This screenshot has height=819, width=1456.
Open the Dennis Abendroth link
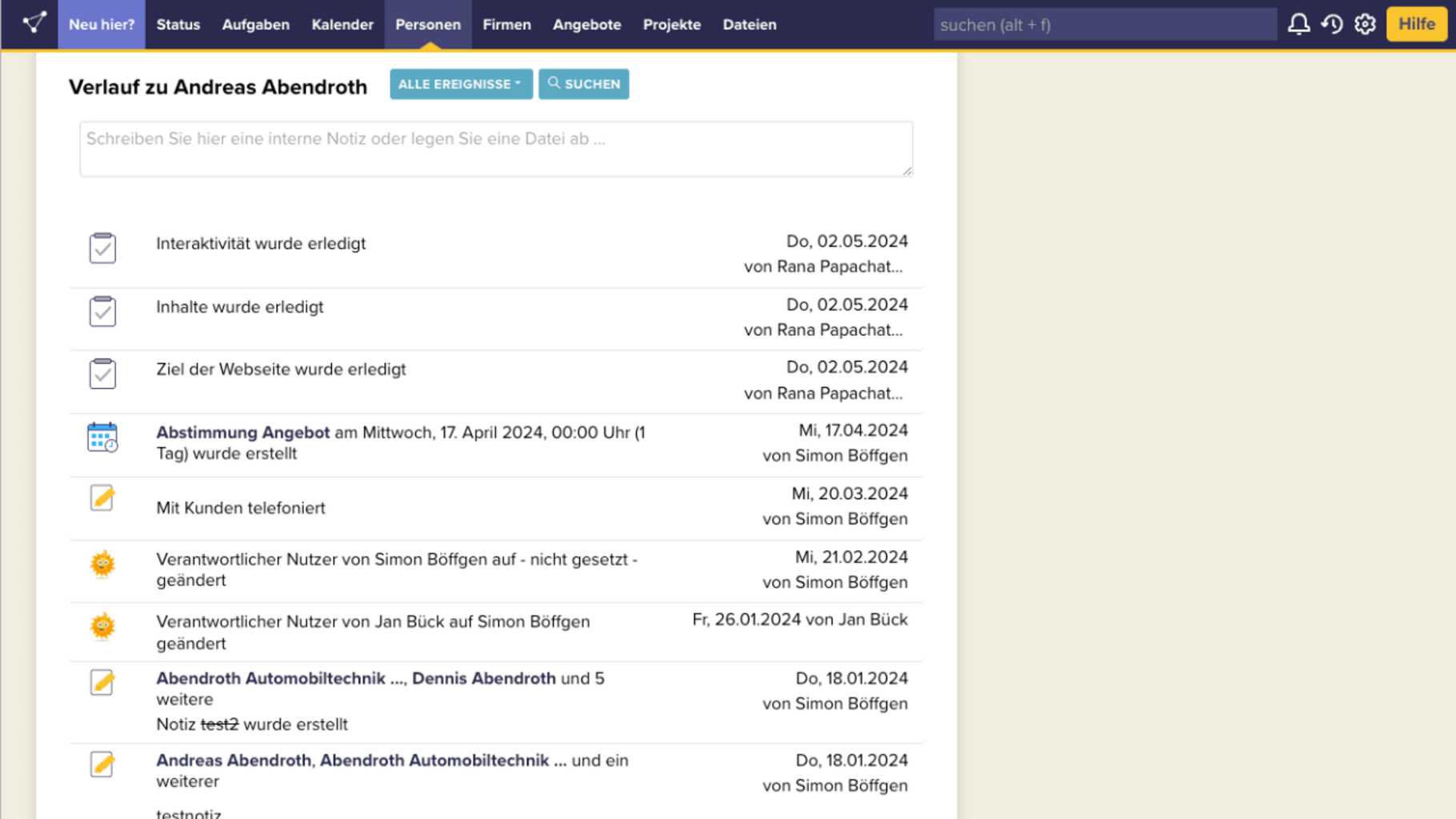pos(483,678)
